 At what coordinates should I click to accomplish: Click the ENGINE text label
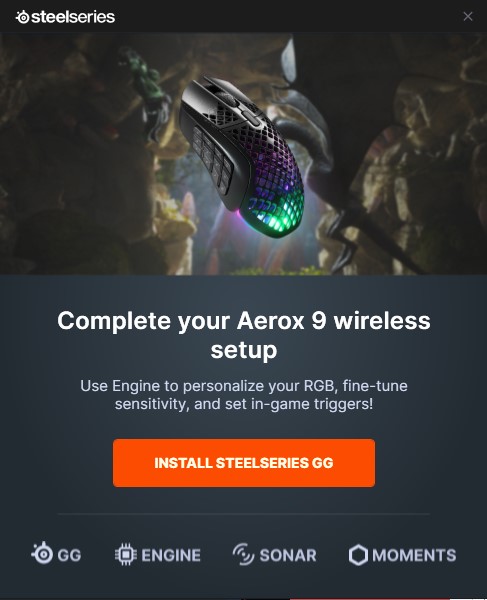coord(171,555)
